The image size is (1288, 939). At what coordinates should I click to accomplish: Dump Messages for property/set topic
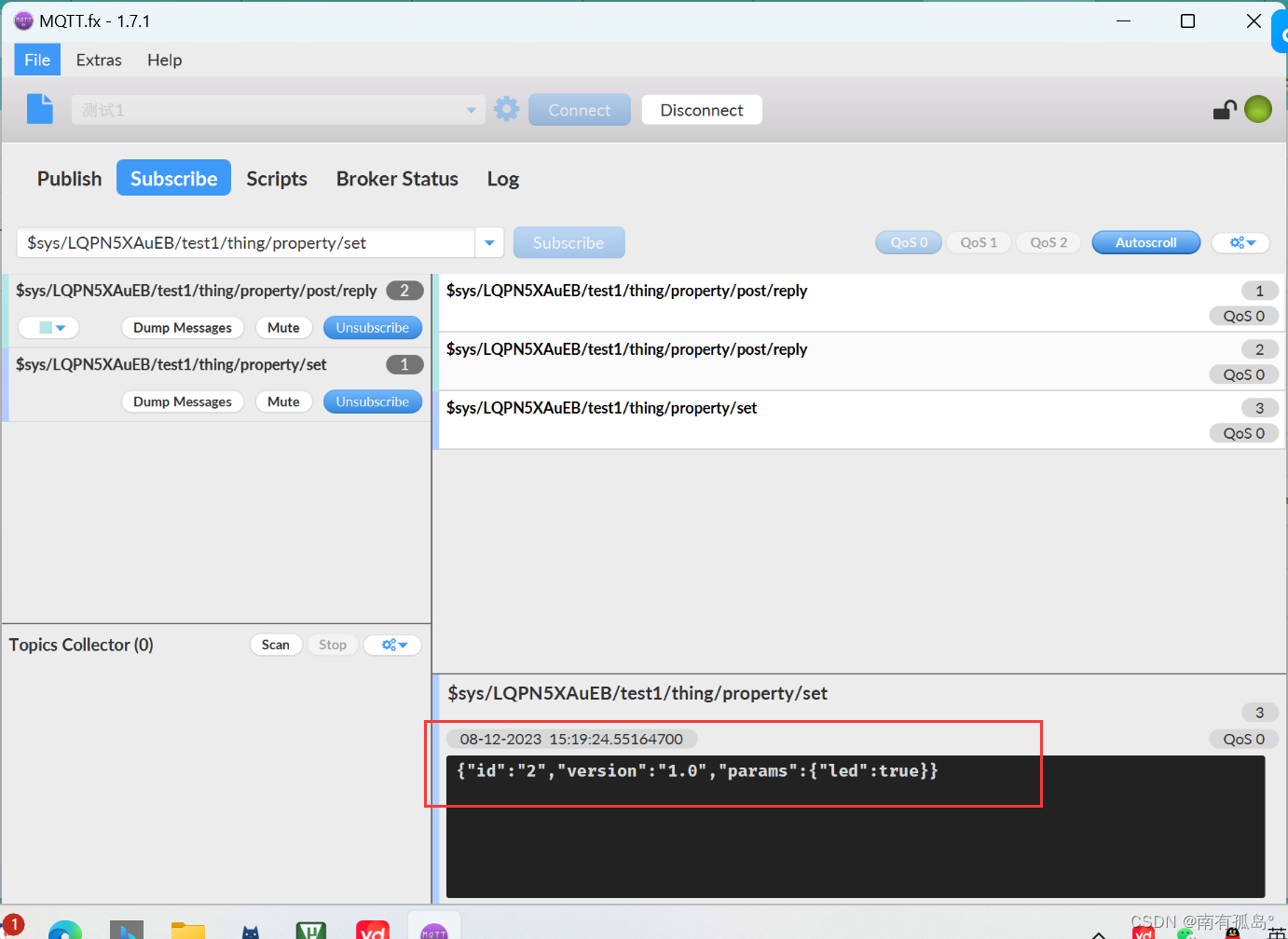point(183,401)
